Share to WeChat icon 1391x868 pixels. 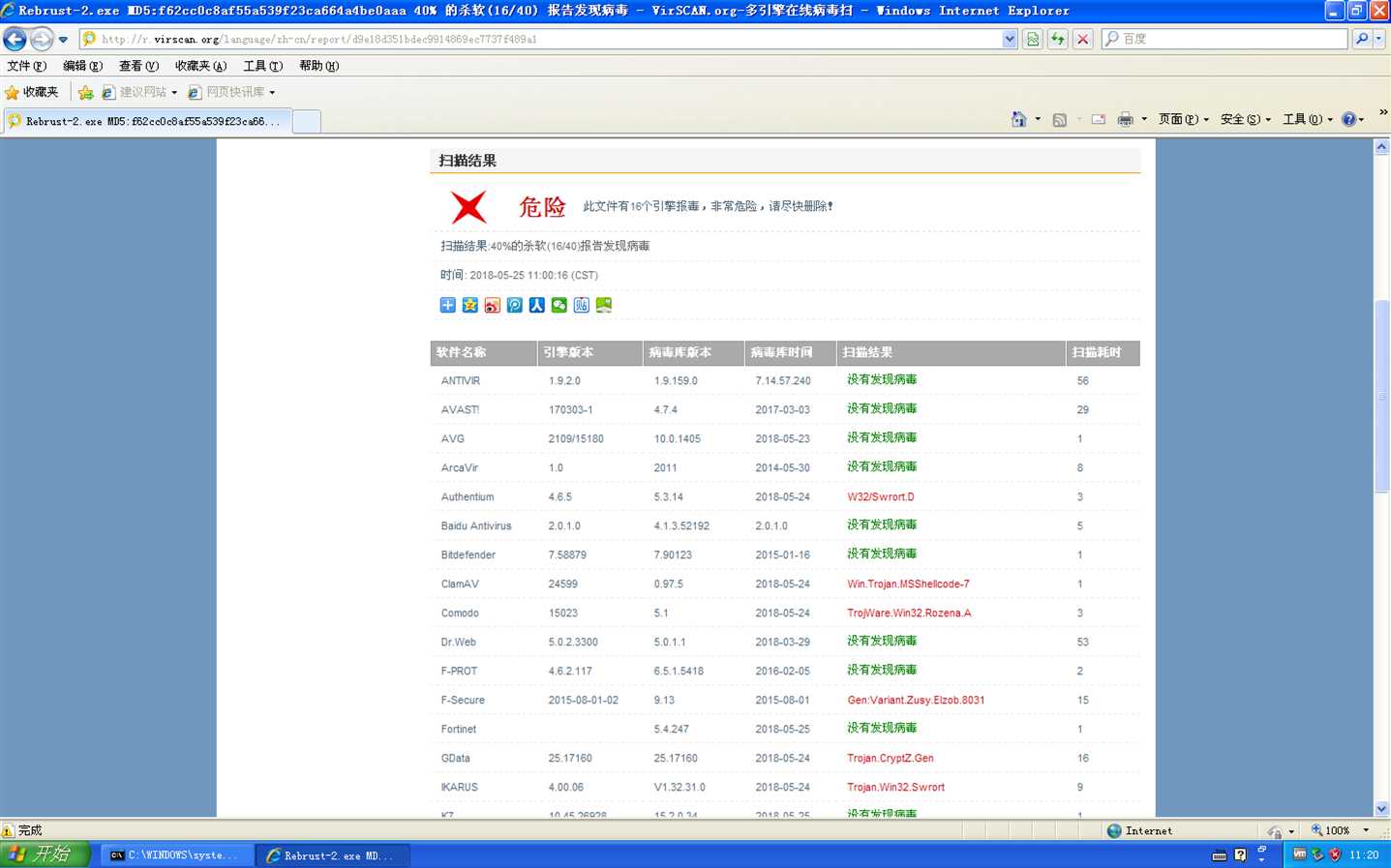click(559, 305)
